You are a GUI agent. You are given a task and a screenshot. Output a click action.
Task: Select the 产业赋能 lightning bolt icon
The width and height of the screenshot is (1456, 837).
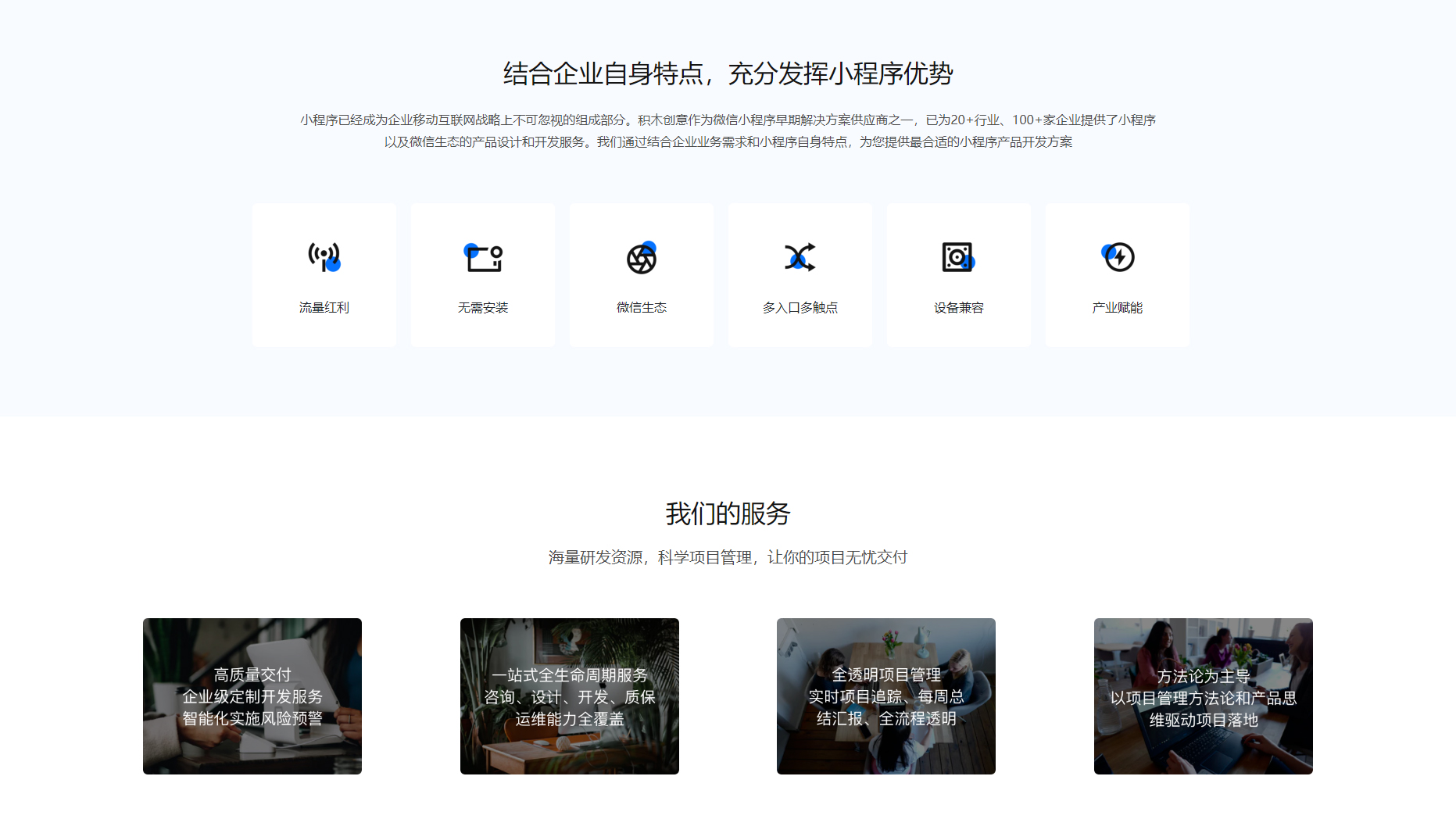[x=1118, y=256]
